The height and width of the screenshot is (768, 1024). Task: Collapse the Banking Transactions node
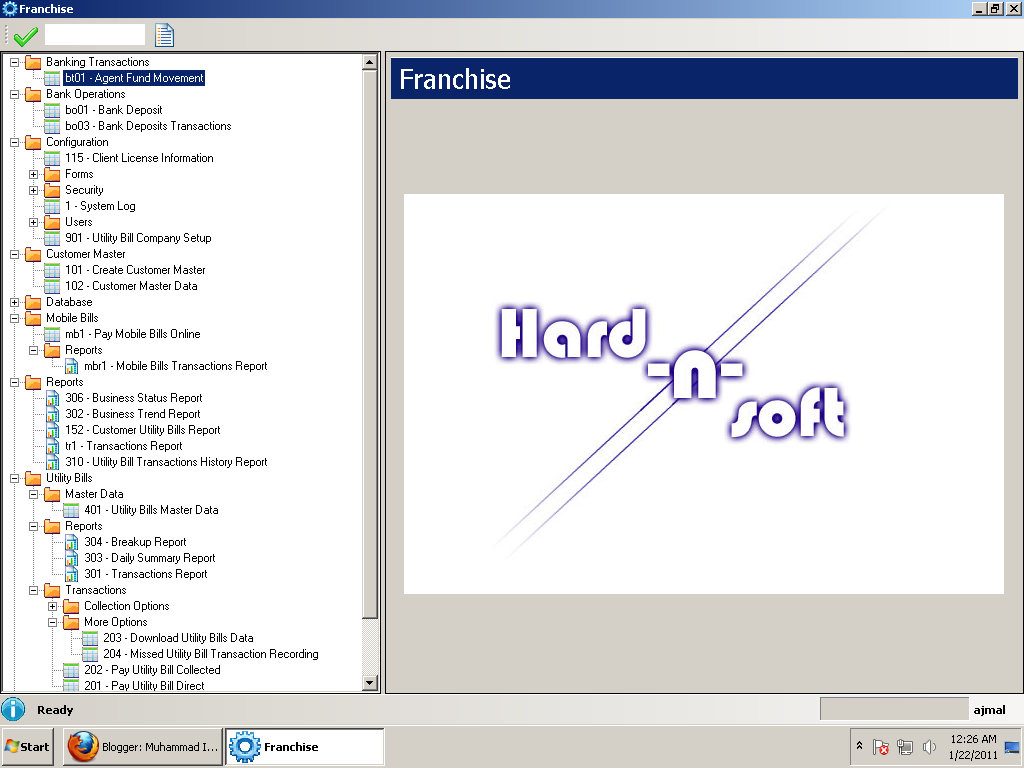coord(14,62)
